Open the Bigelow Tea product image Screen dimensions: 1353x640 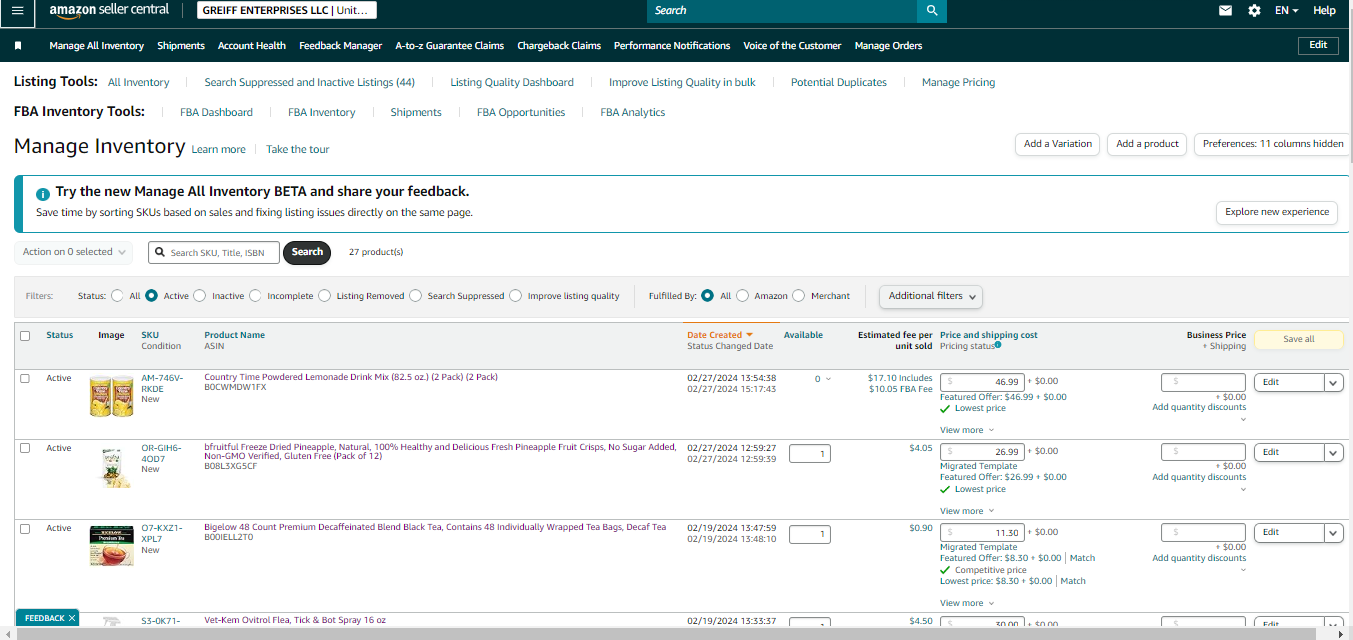111,547
